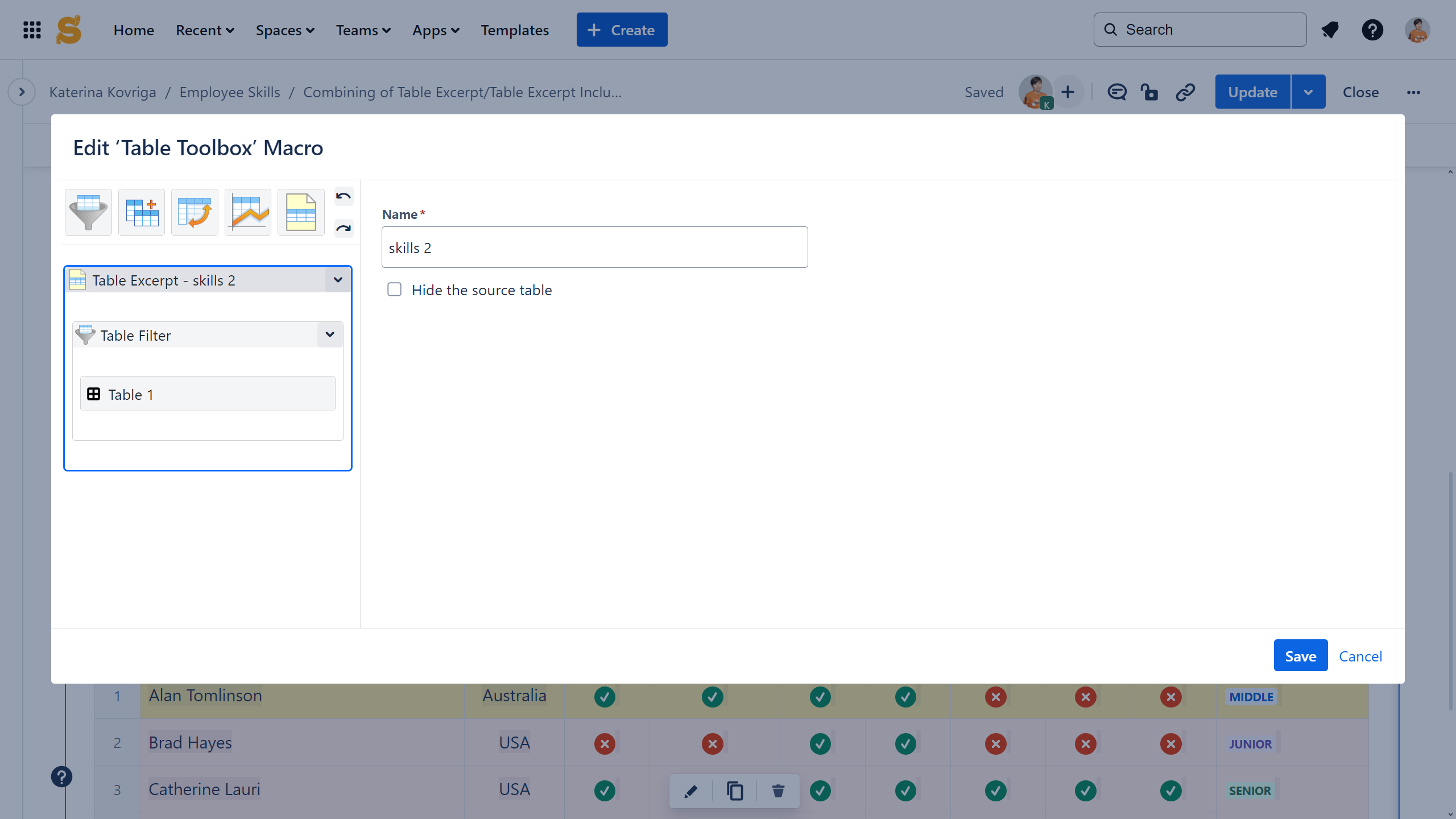Click the Table Excerpt macro icon
The image size is (1456, 819).
click(301, 212)
